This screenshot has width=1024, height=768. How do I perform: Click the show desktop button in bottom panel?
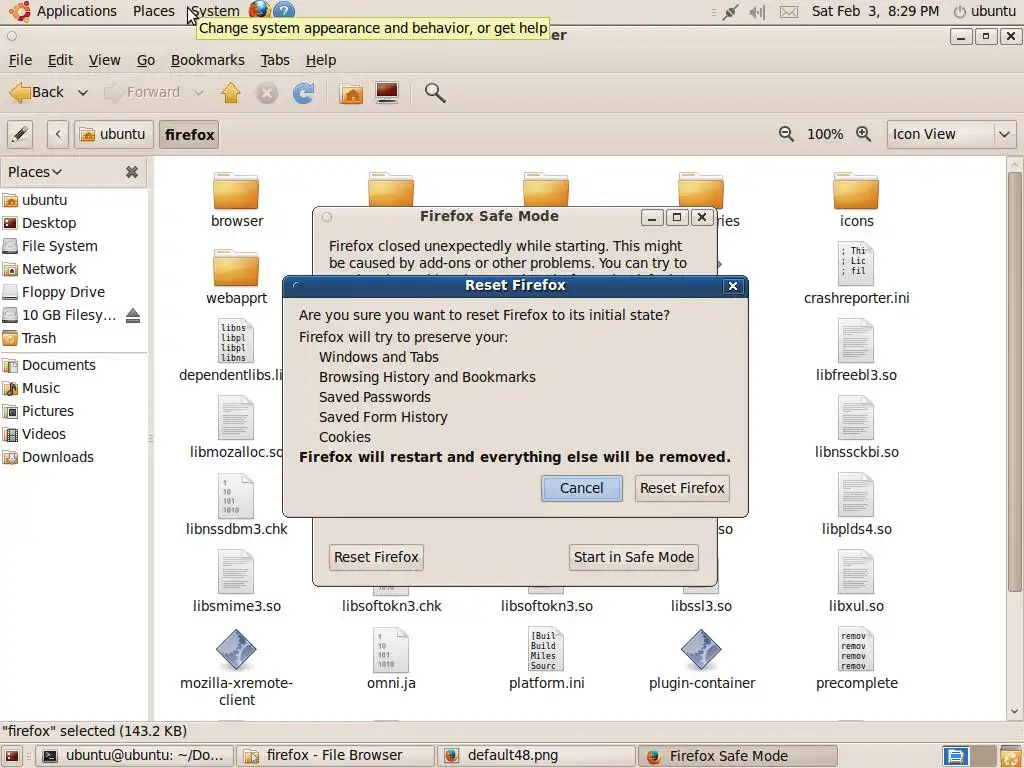coord(12,756)
